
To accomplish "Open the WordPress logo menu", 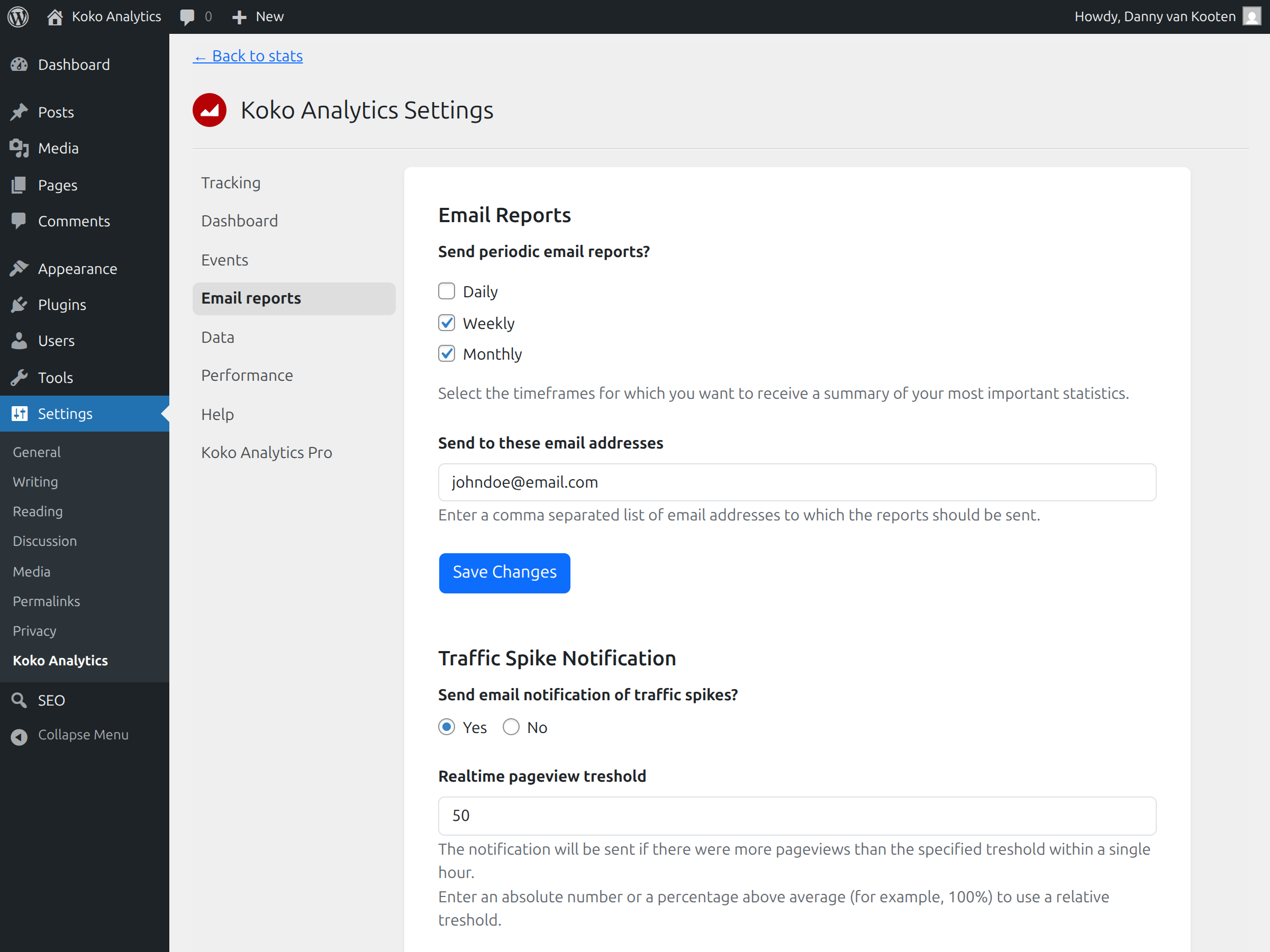I will pyautogui.click(x=18, y=16).
